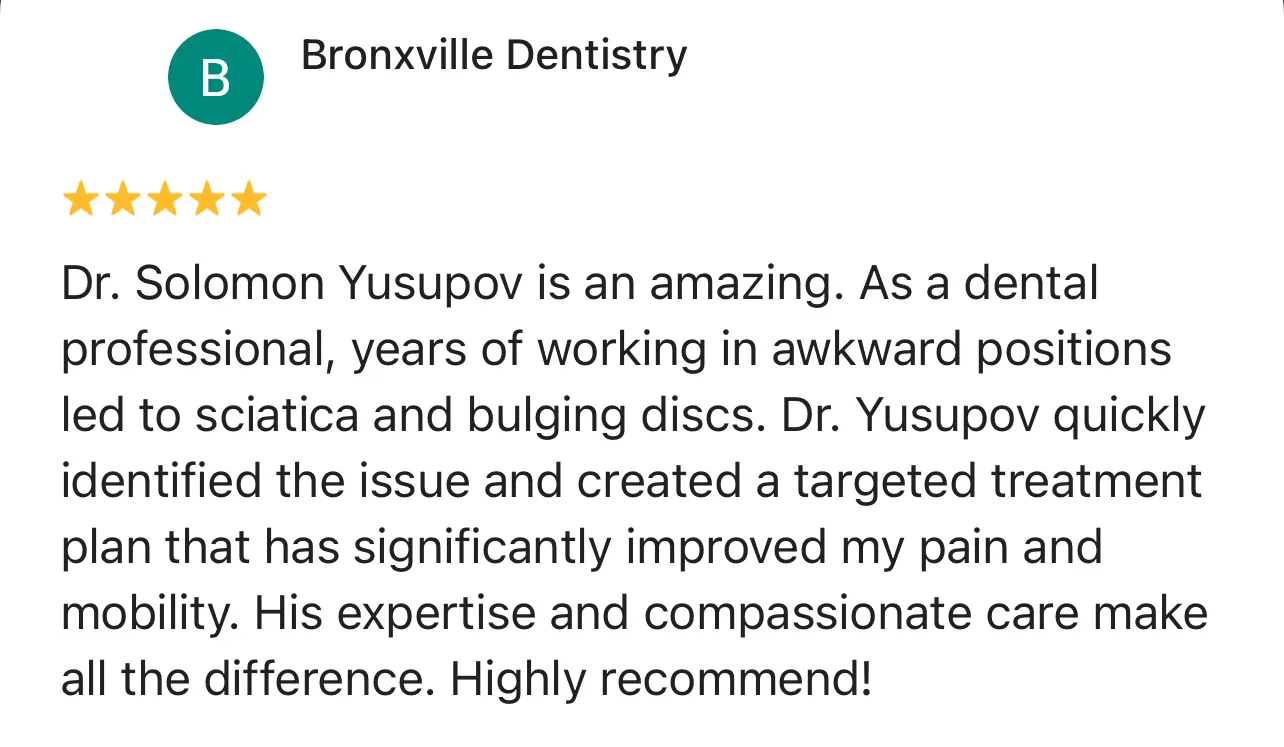Choose the fourth yellow rating star

(x=207, y=200)
